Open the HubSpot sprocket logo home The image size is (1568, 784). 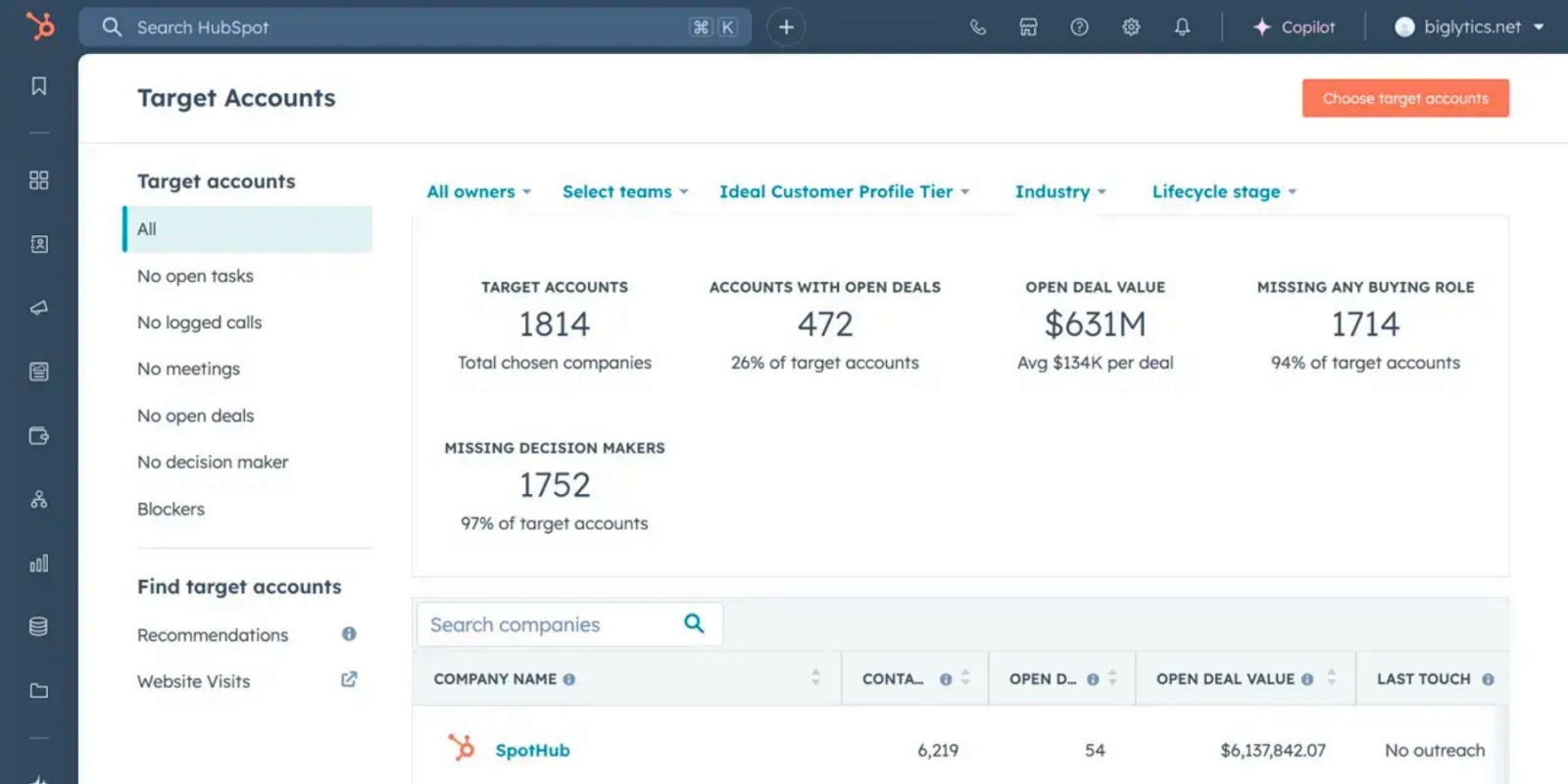39,26
